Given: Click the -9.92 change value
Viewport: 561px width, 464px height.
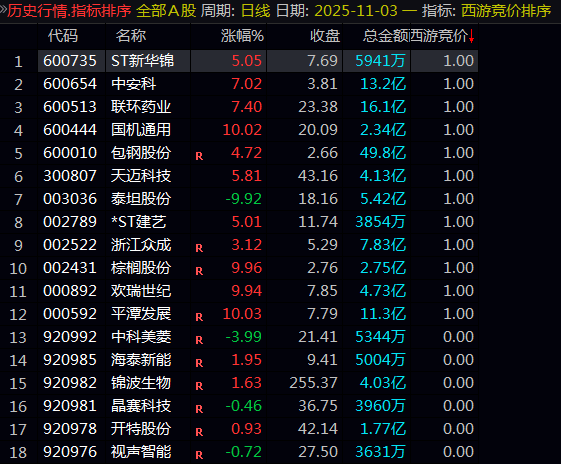Looking at the screenshot, I should (244, 199).
